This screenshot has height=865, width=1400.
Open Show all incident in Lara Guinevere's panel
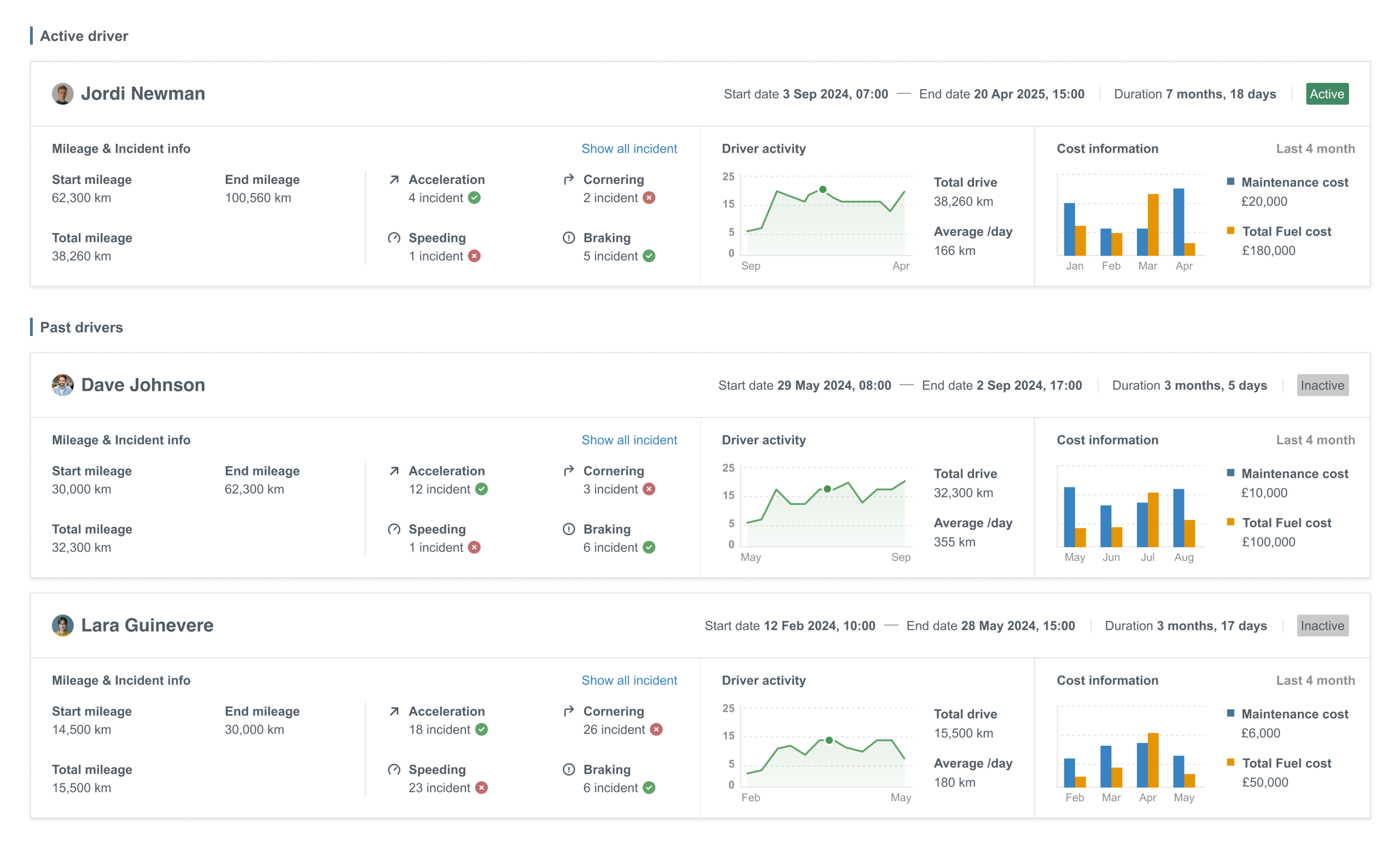coord(629,680)
